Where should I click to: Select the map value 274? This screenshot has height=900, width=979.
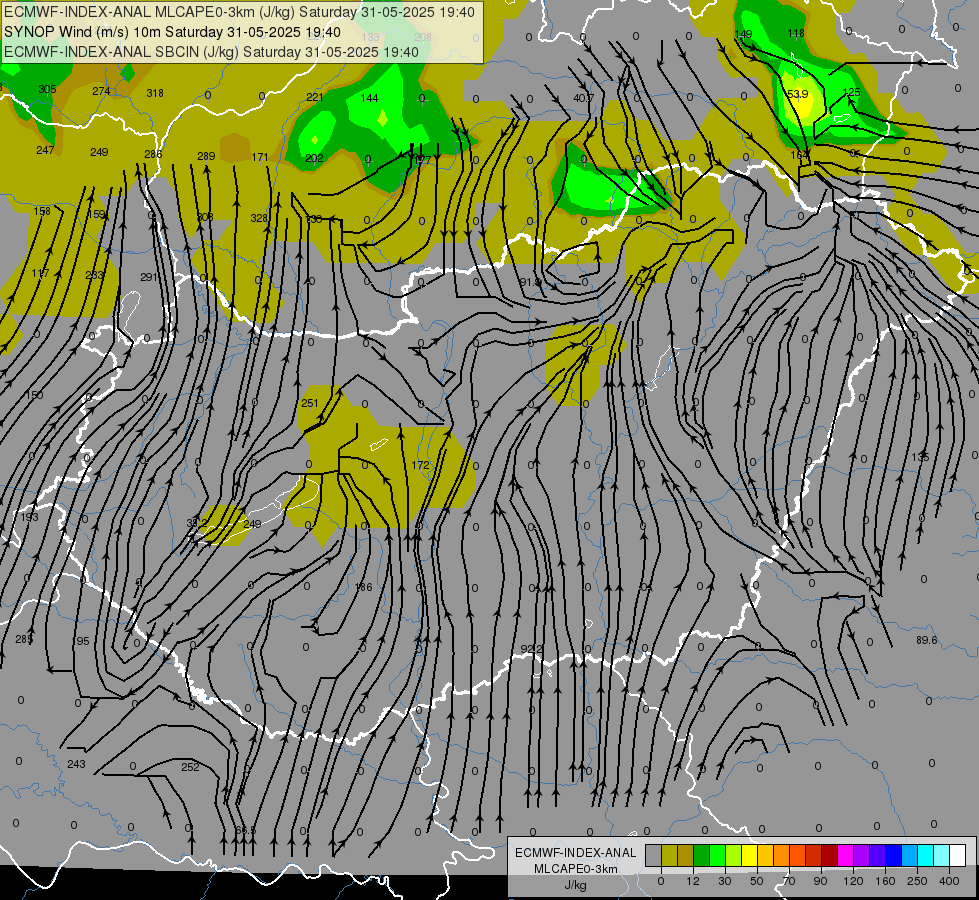101,91
